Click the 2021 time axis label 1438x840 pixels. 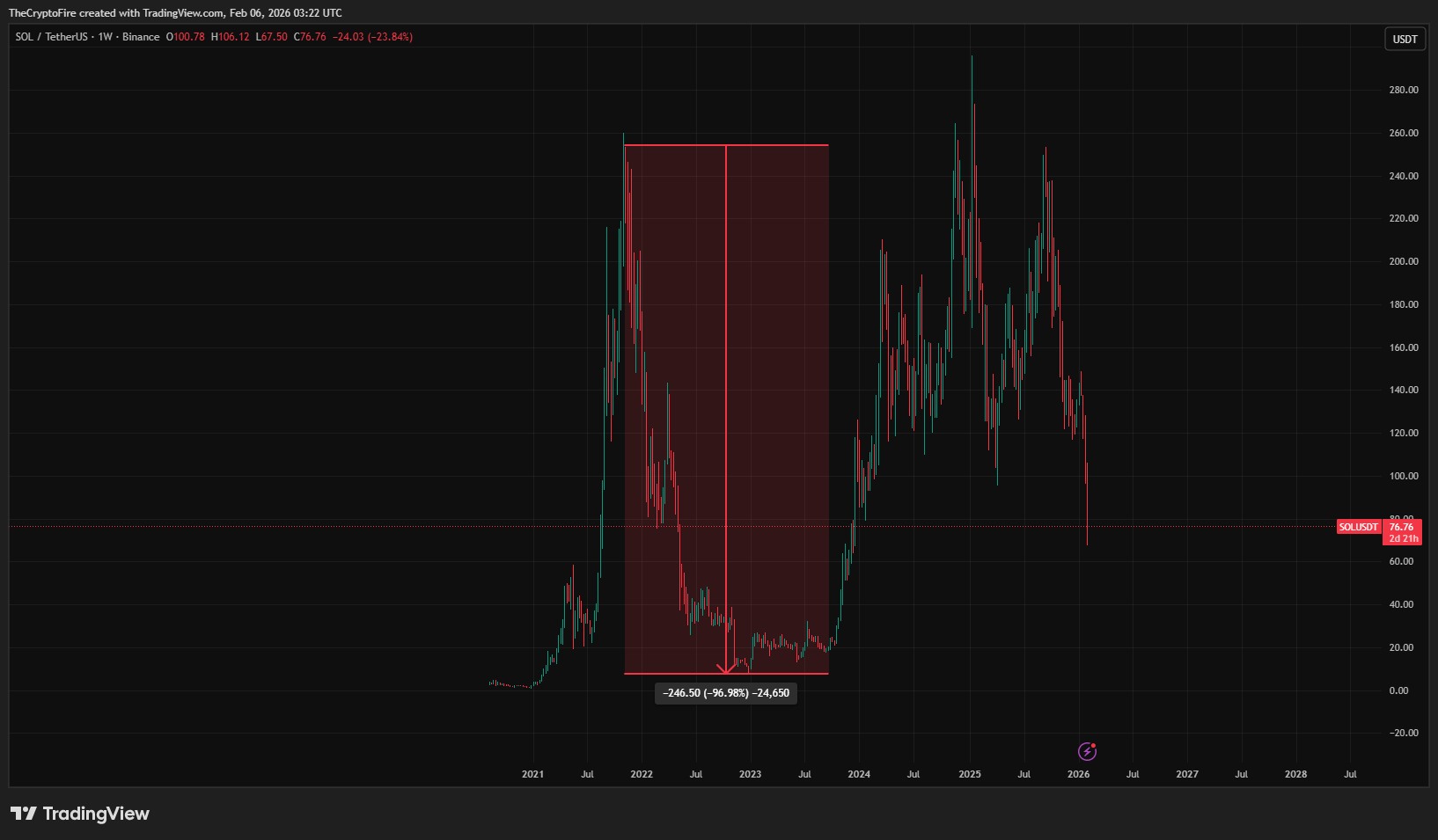click(532, 774)
